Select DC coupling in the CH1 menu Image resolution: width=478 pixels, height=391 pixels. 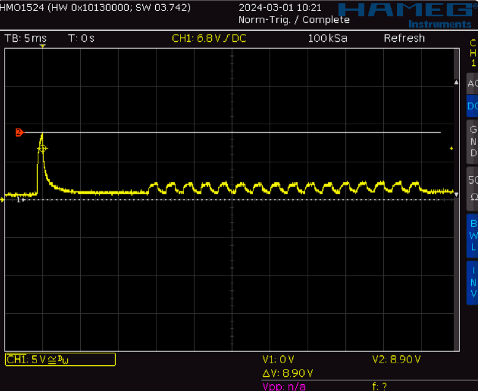pos(472,106)
